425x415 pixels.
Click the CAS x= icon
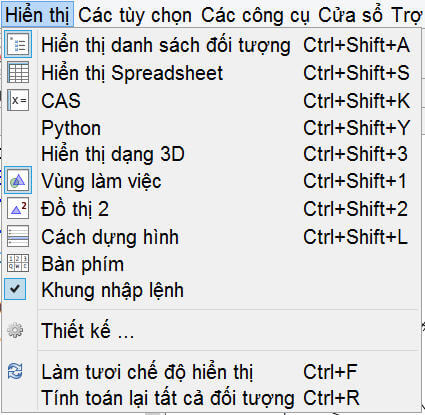18,100
